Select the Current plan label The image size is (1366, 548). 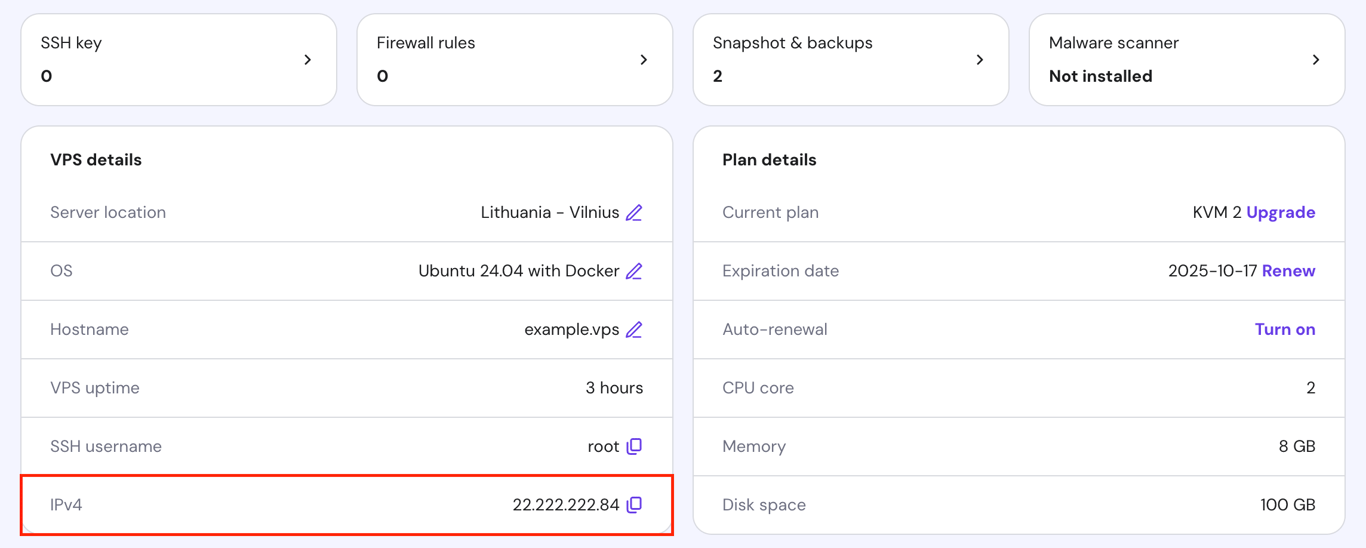click(770, 212)
